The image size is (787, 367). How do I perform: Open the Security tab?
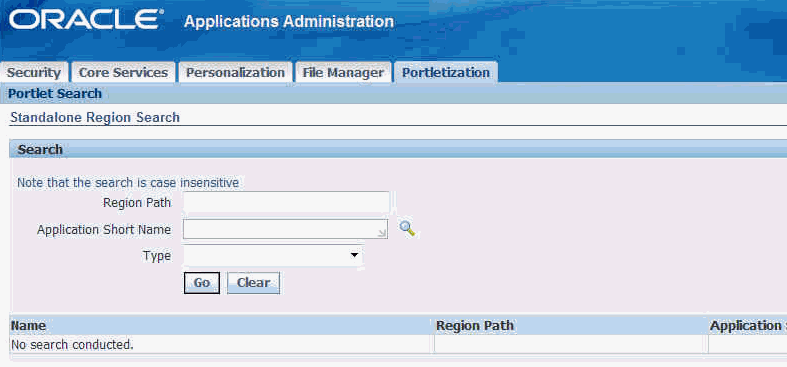pyautogui.click(x=34, y=72)
